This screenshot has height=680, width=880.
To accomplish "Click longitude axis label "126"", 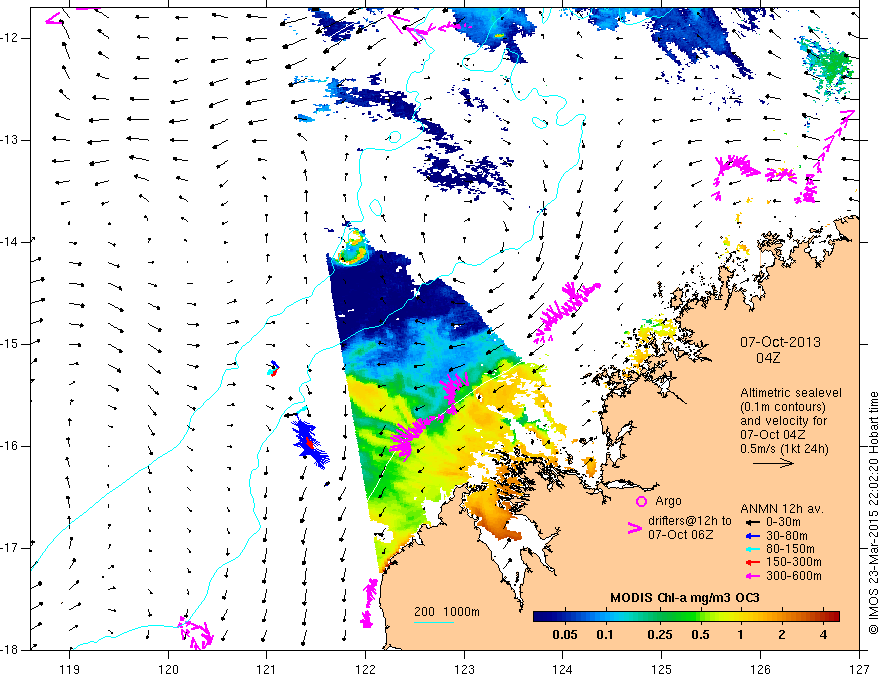I will click(x=760, y=669).
